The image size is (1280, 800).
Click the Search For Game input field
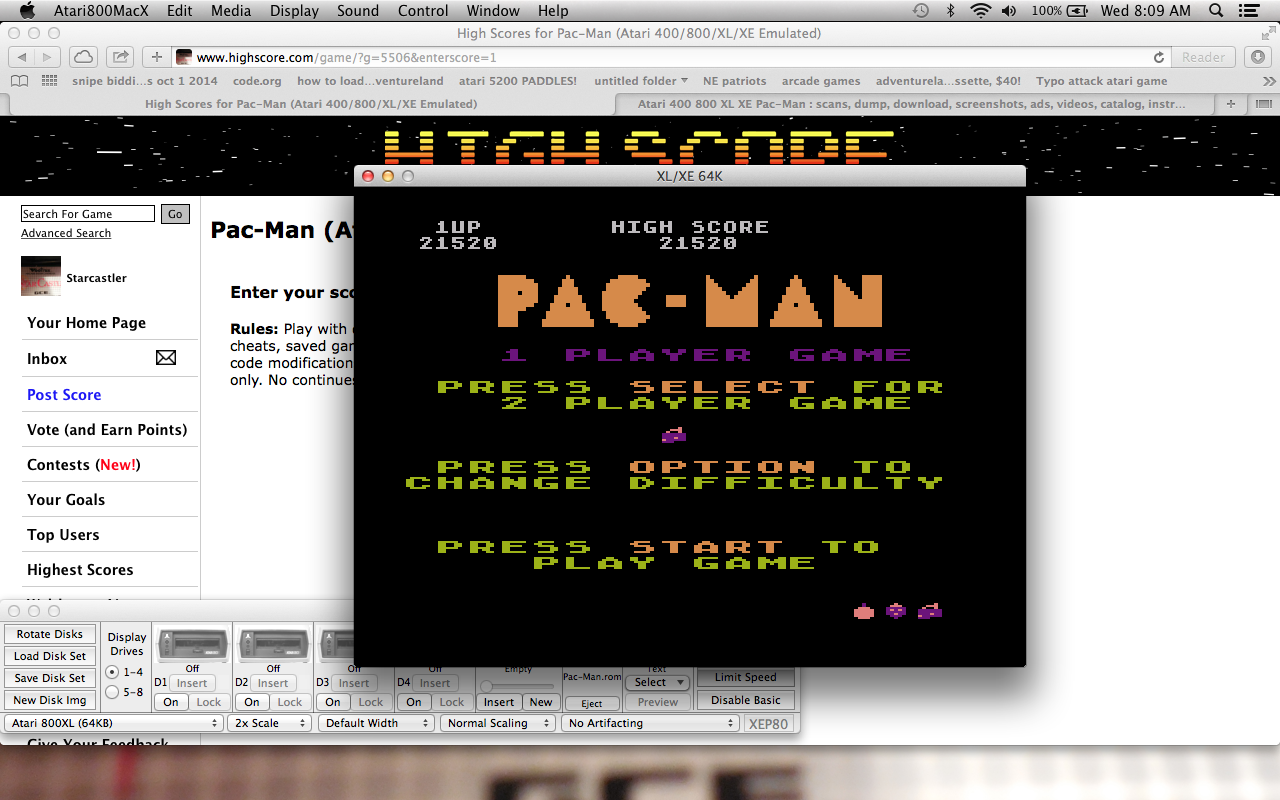point(88,214)
